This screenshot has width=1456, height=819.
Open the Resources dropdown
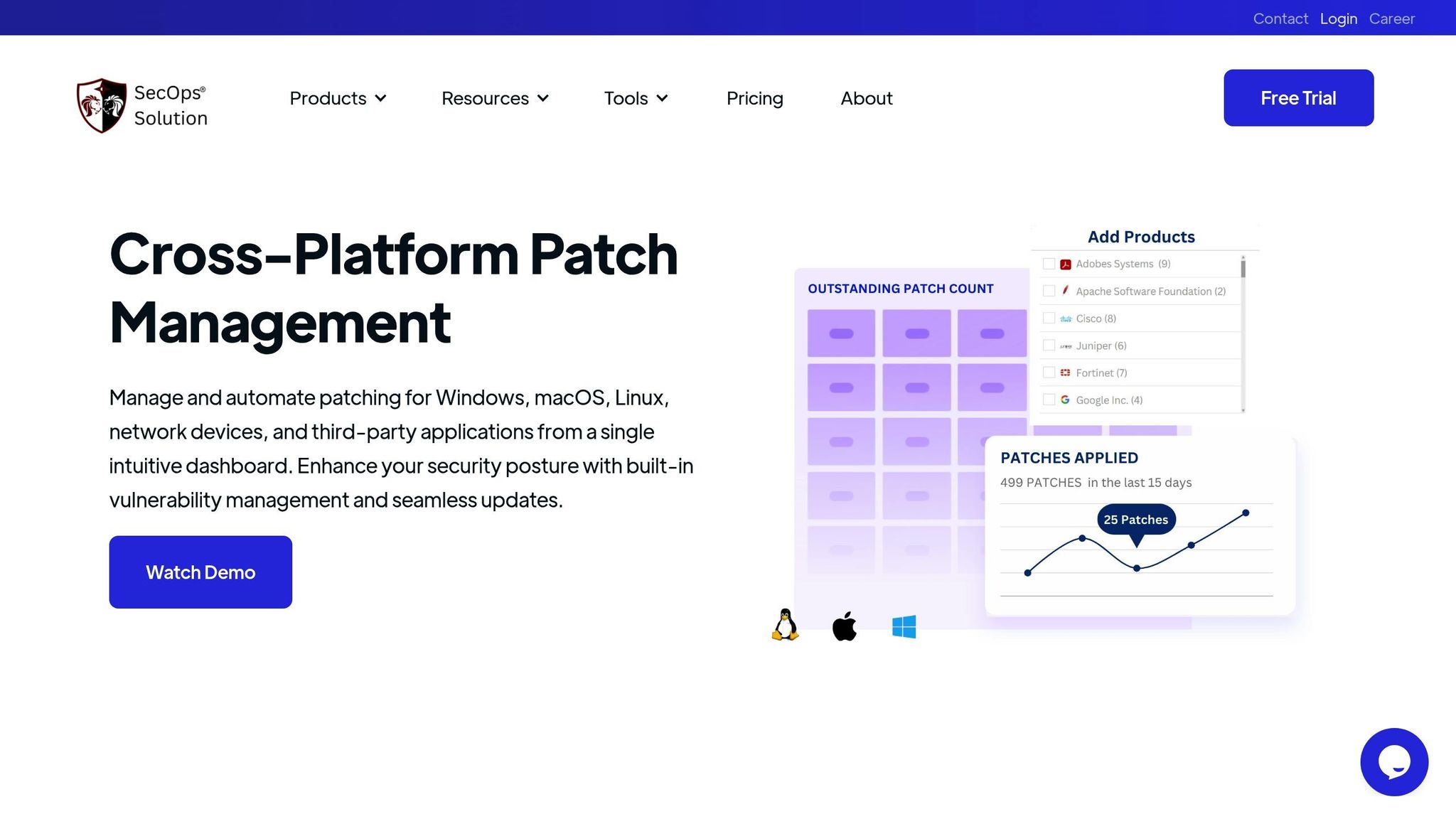(495, 98)
